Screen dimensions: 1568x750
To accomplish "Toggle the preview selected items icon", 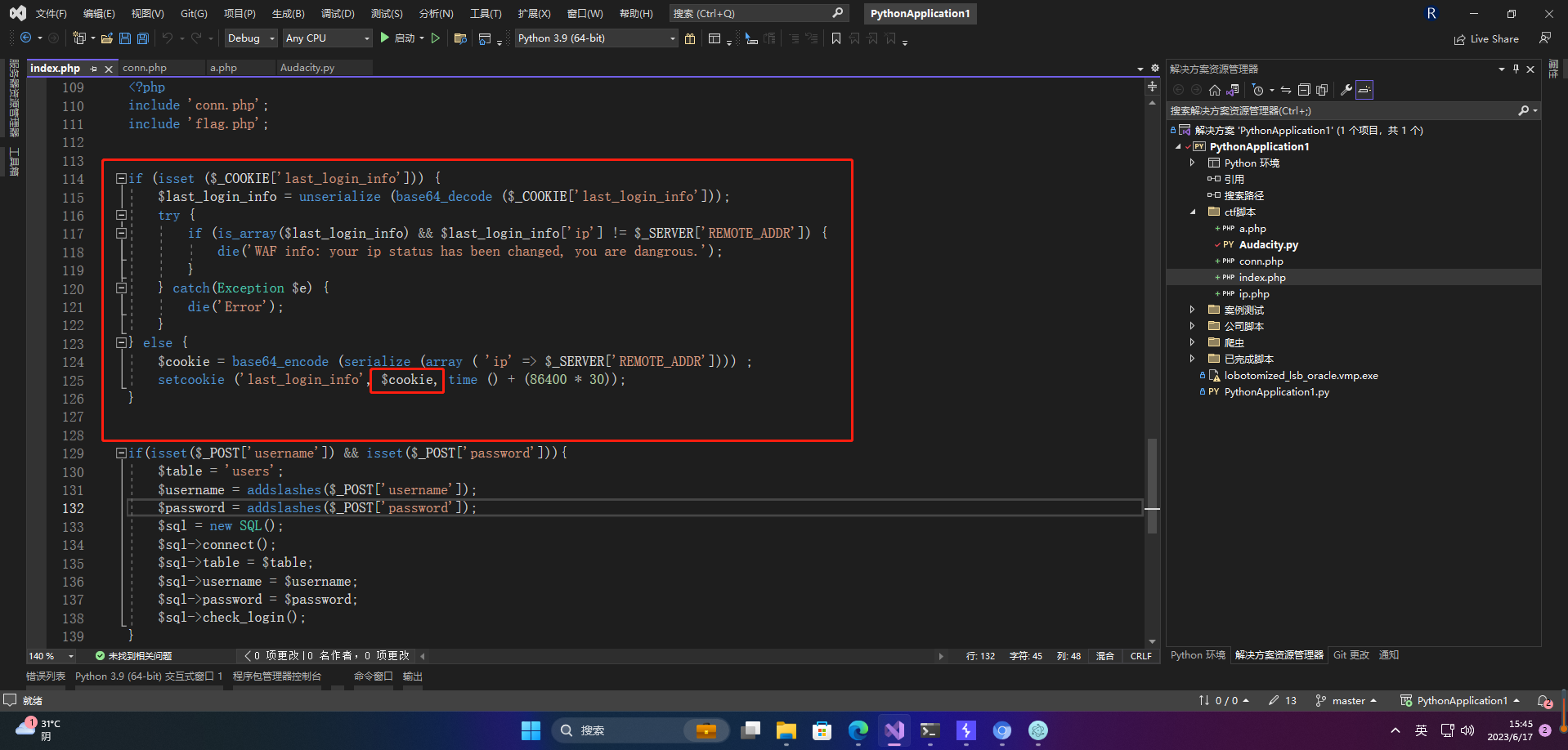I will pyautogui.click(x=1364, y=90).
